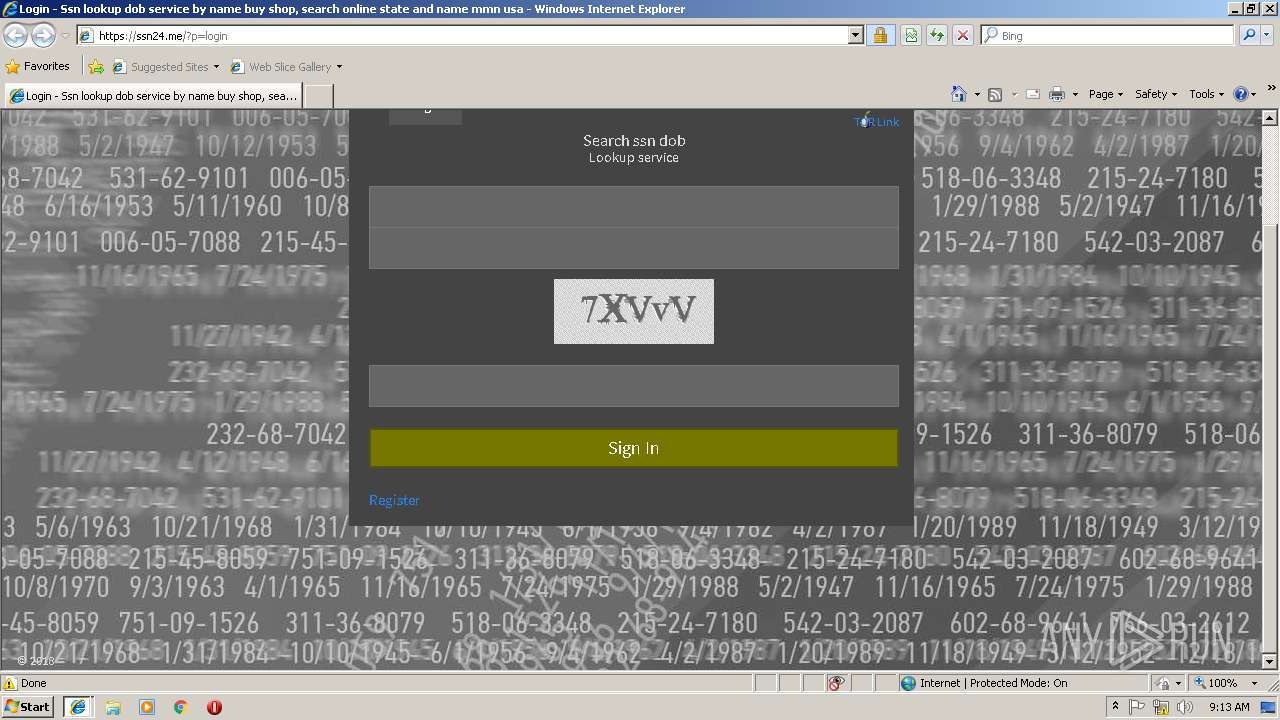Open Action Center flag tray icon
The image size is (1280, 720).
click(x=1137, y=707)
